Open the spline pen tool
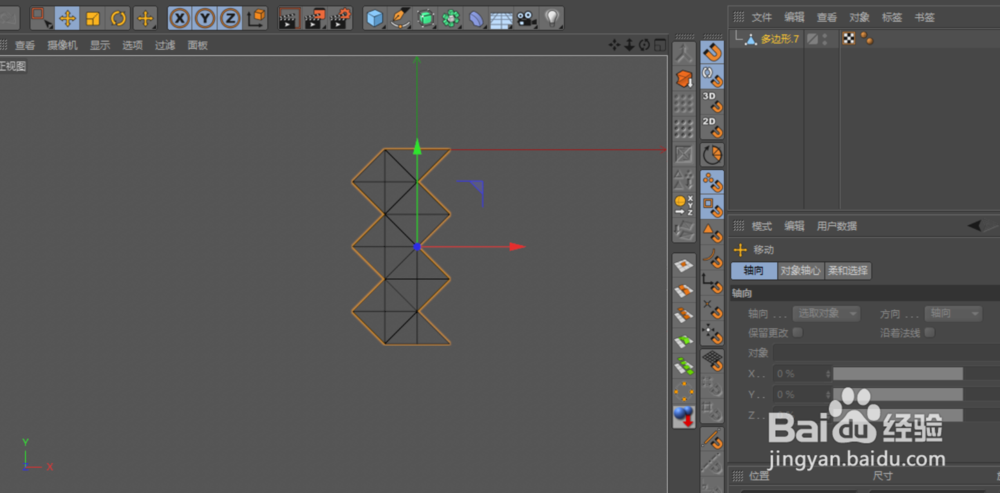Image resolution: width=1000 pixels, height=493 pixels. 401,18
